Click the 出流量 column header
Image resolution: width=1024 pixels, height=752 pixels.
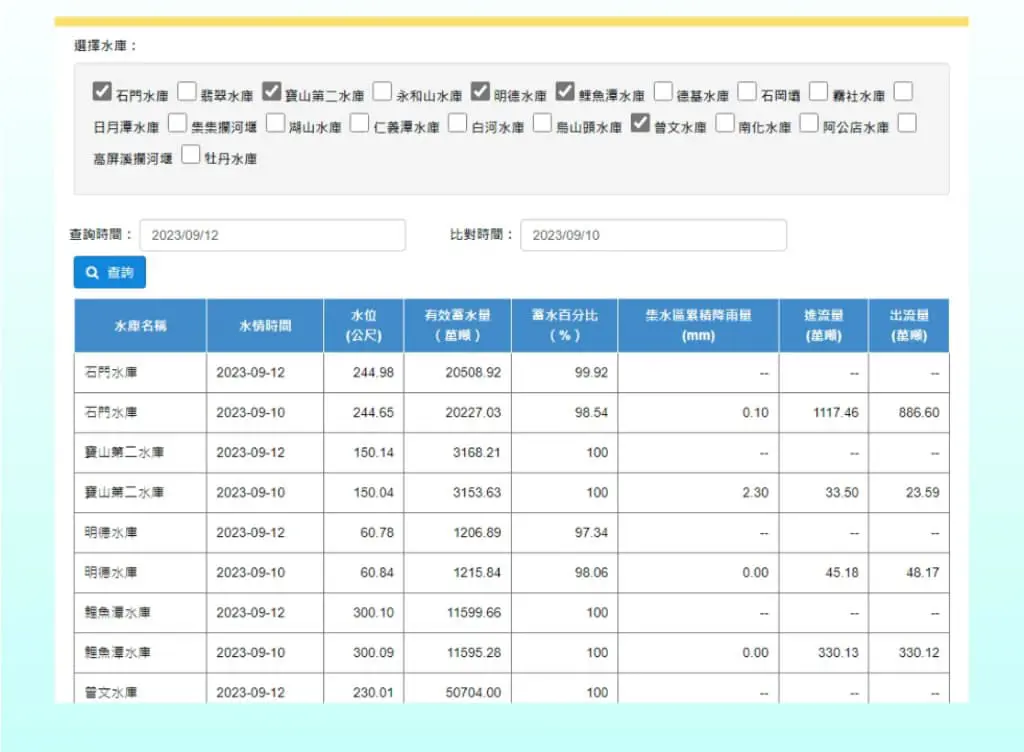[x=909, y=326]
